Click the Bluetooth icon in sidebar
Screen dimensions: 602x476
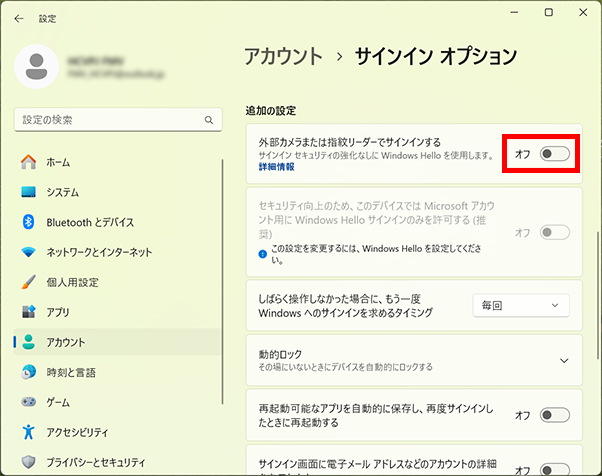click(x=28, y=222)
